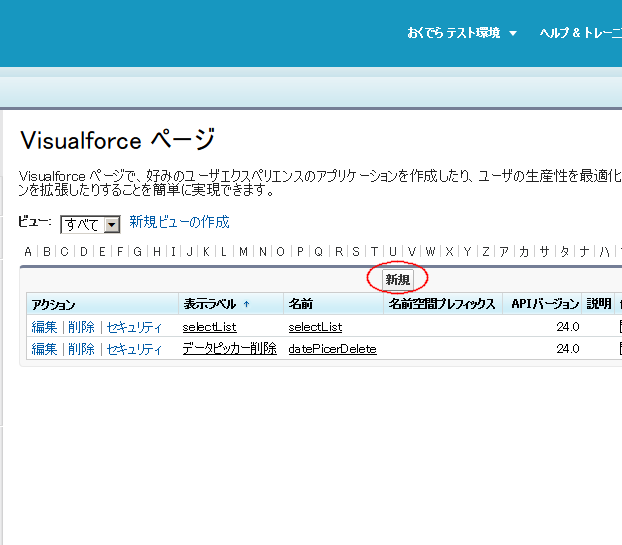The height and width of the screenshot is (545, 622).
Task: Open selectList name link
Action: point(315,327)
